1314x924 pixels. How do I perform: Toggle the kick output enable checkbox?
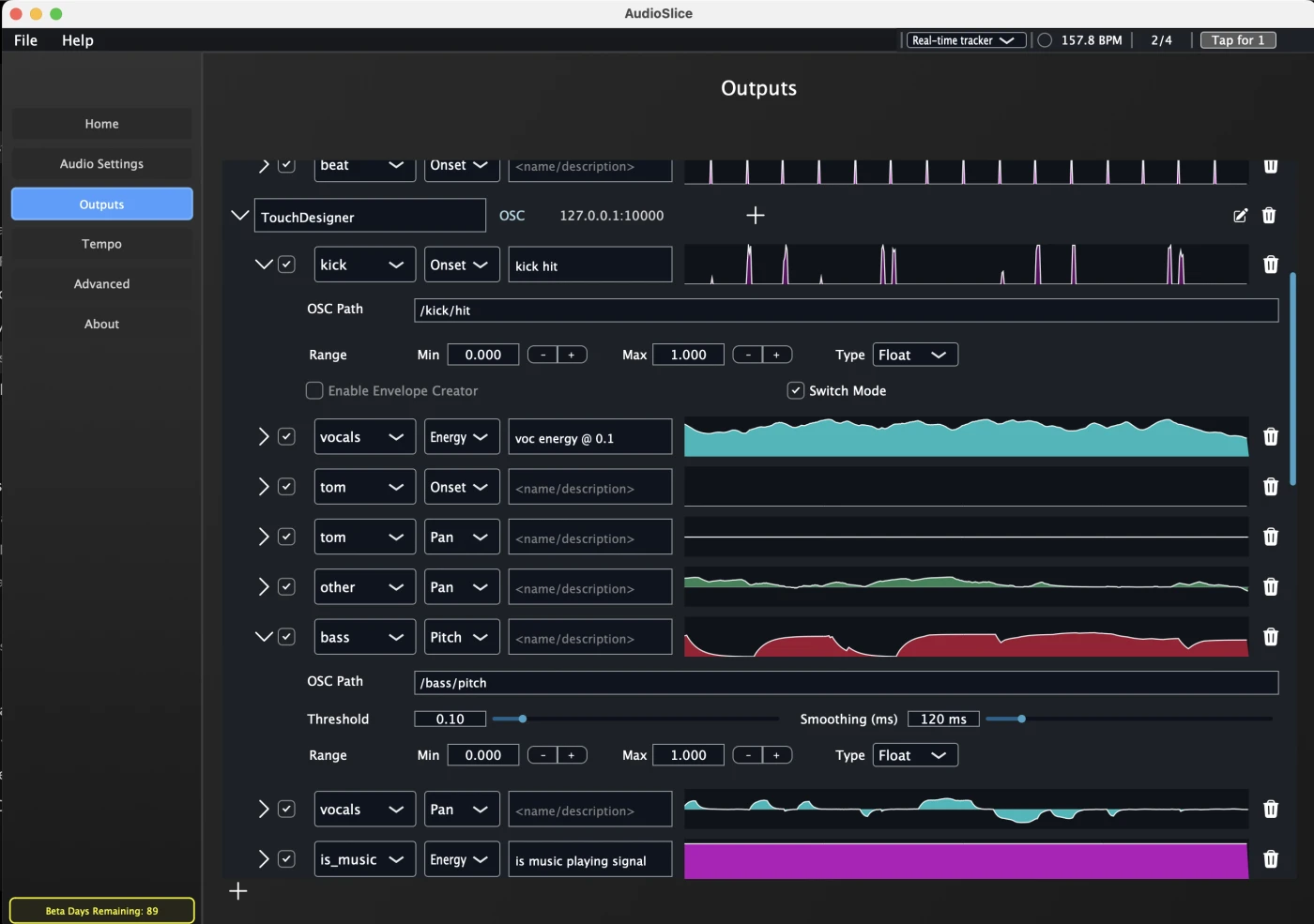[287, 265]
